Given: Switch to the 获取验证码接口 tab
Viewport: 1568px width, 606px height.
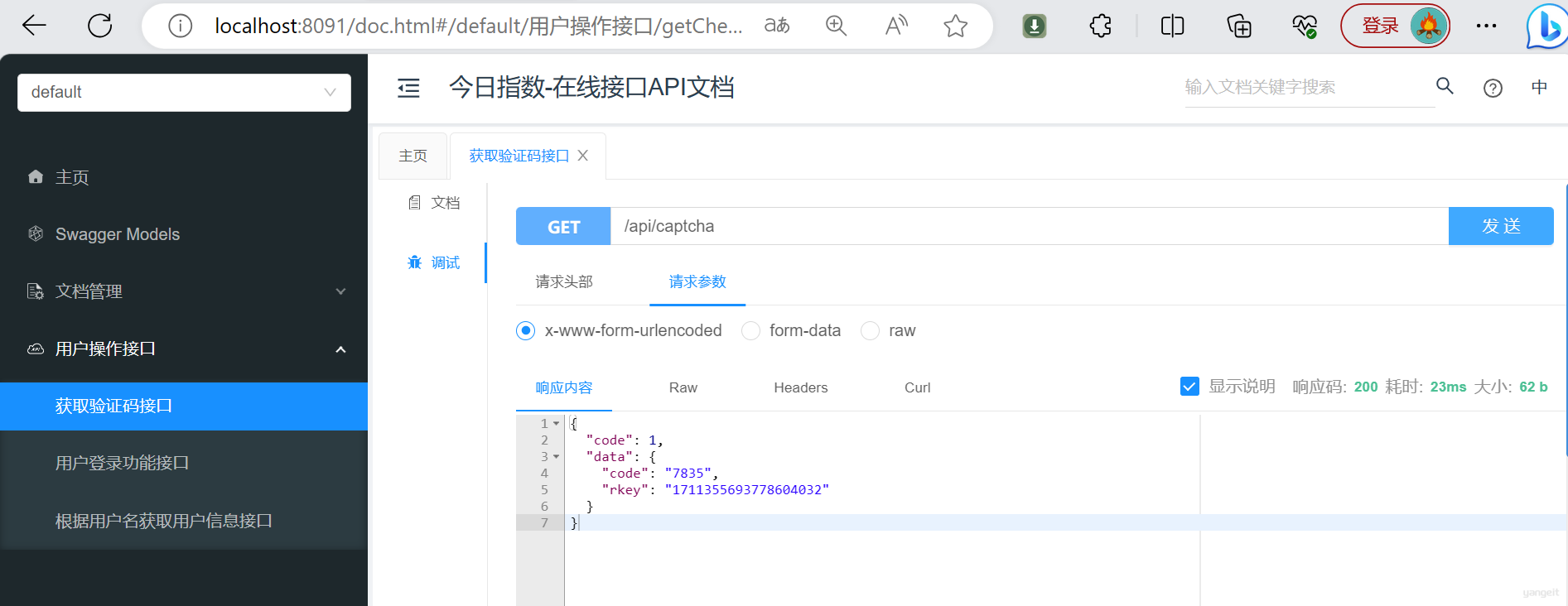Looking at the screenshot, I should pyautogui.click(x=519, y=156).
